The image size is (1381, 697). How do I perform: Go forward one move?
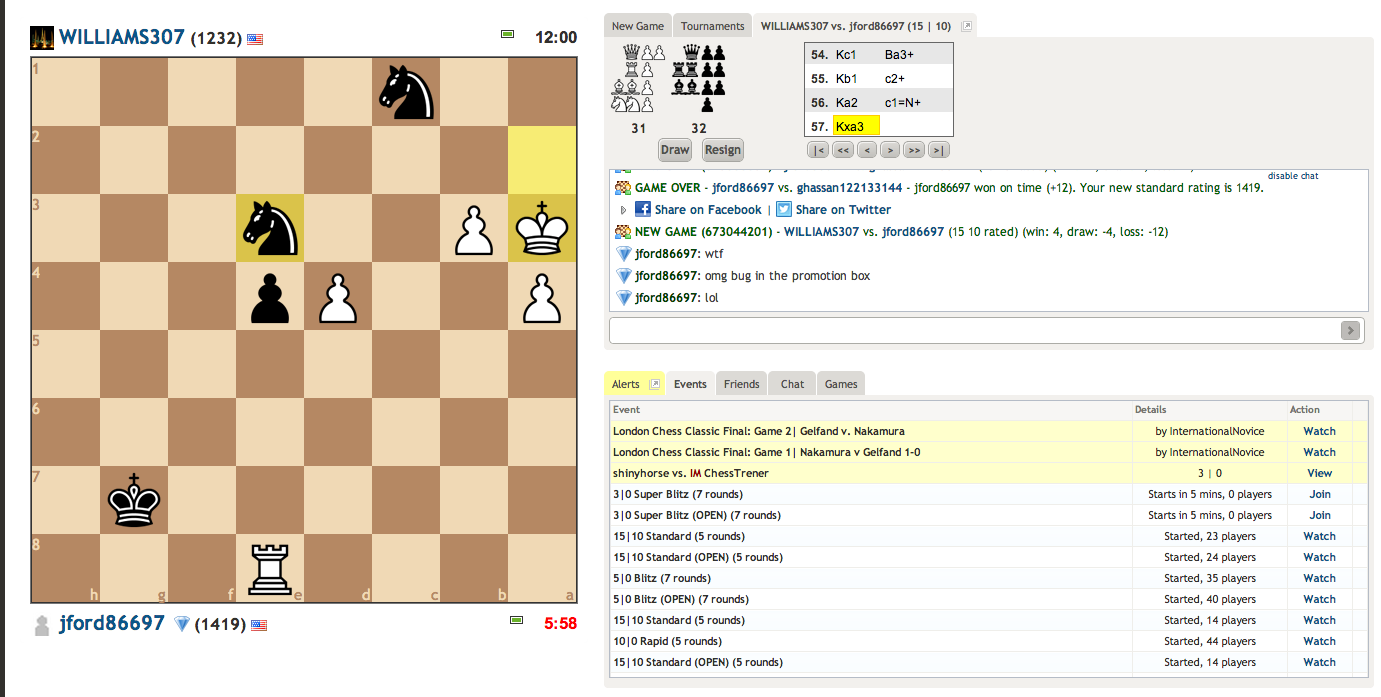click(x=890, y=150)
